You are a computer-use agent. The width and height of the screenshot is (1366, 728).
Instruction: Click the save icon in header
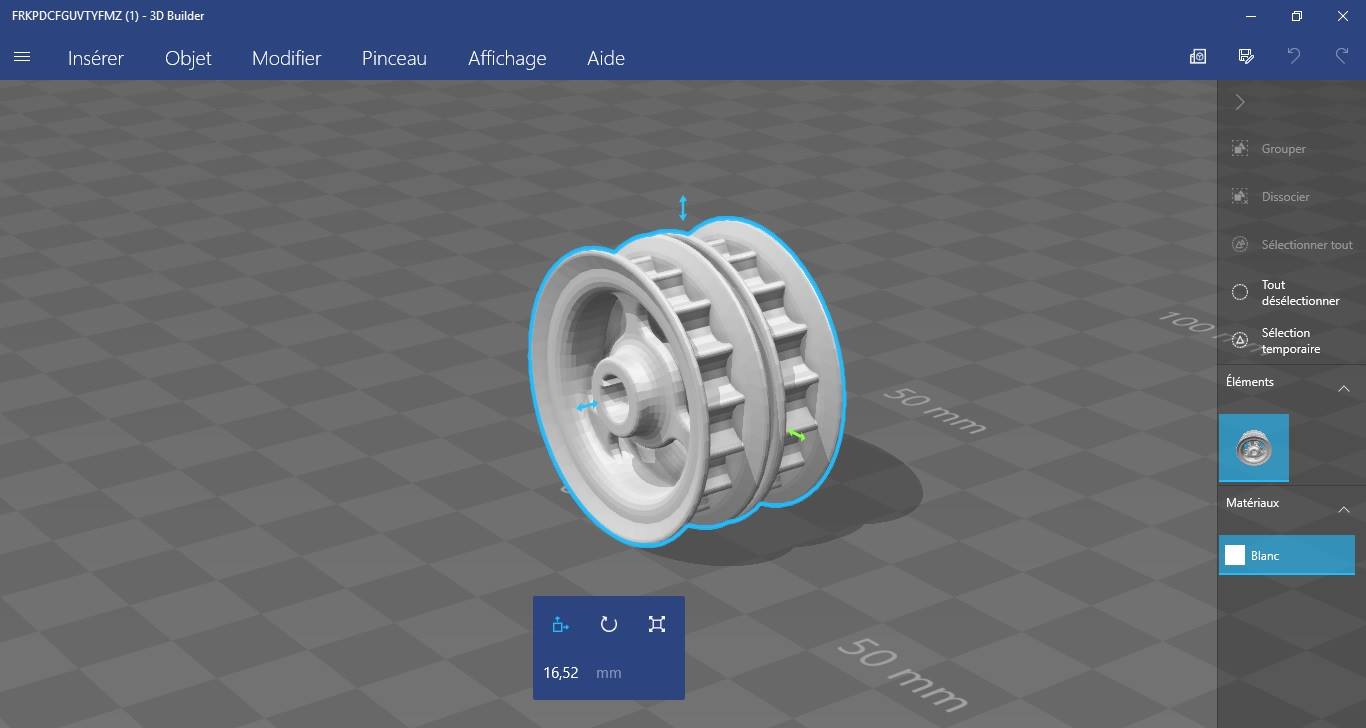(1246, 57)
